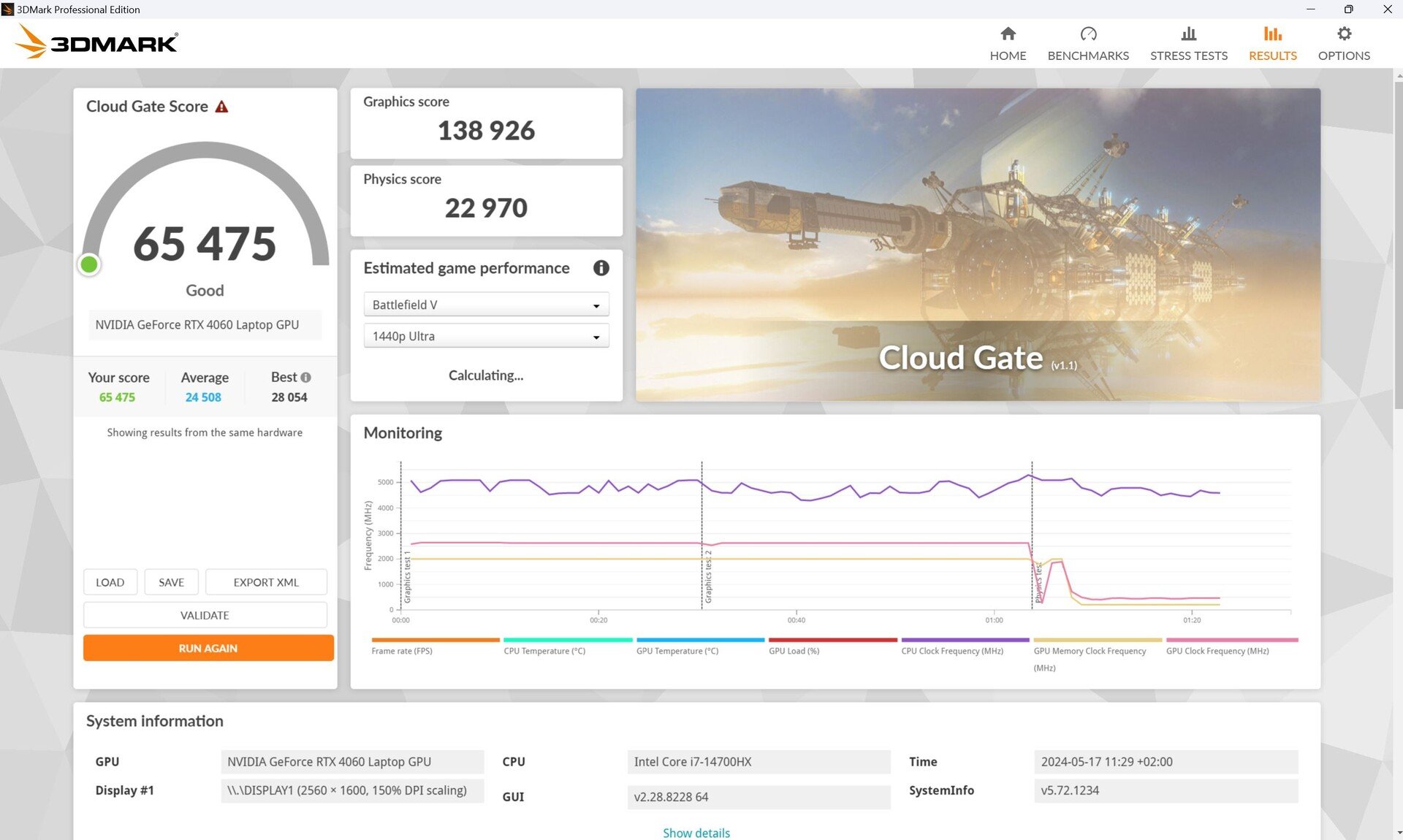Click the 3DMark title bar app icon

pos(7,9)
